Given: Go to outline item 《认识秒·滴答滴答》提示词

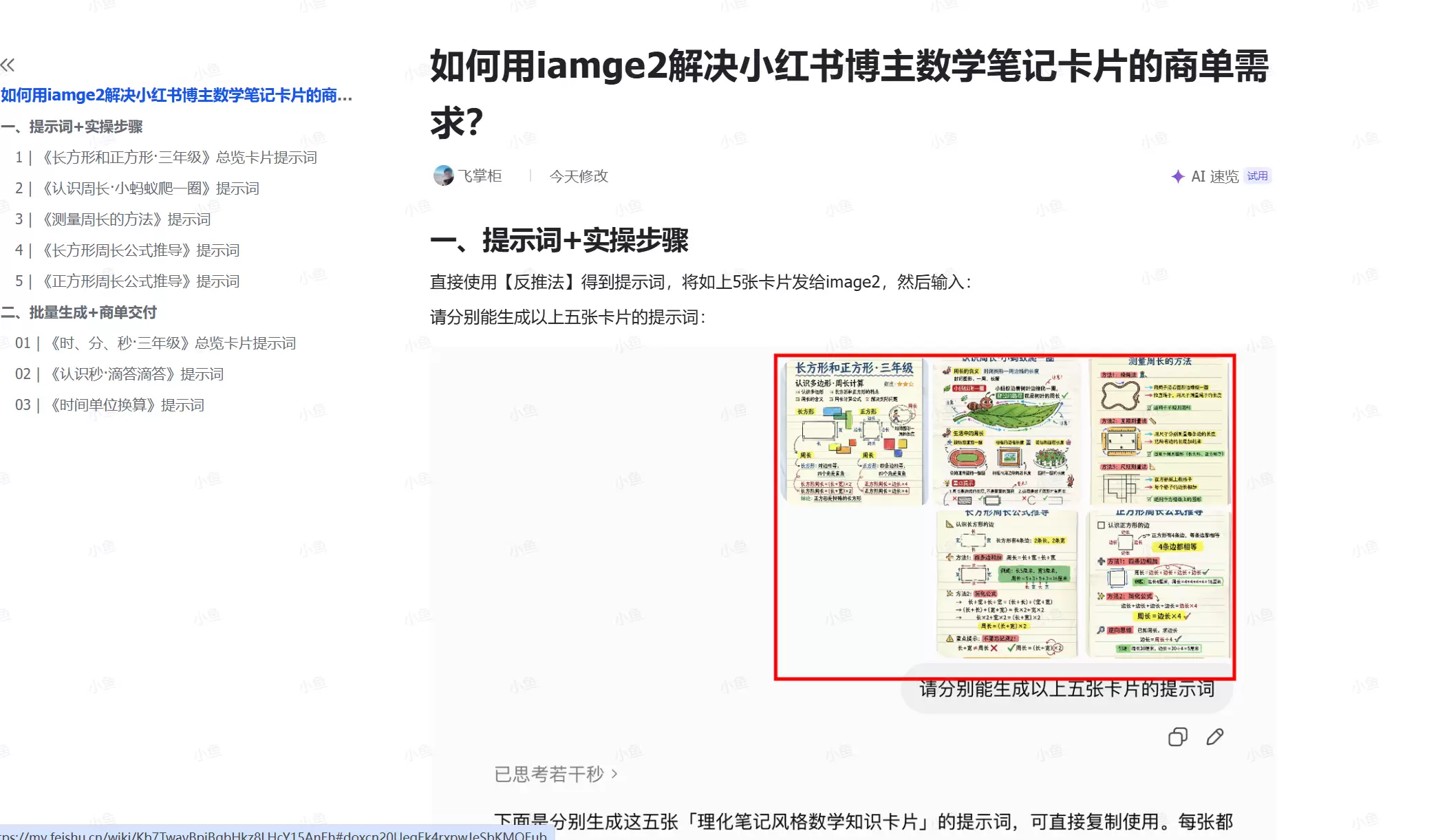Looking at the screenshot, I should (119, 374).
